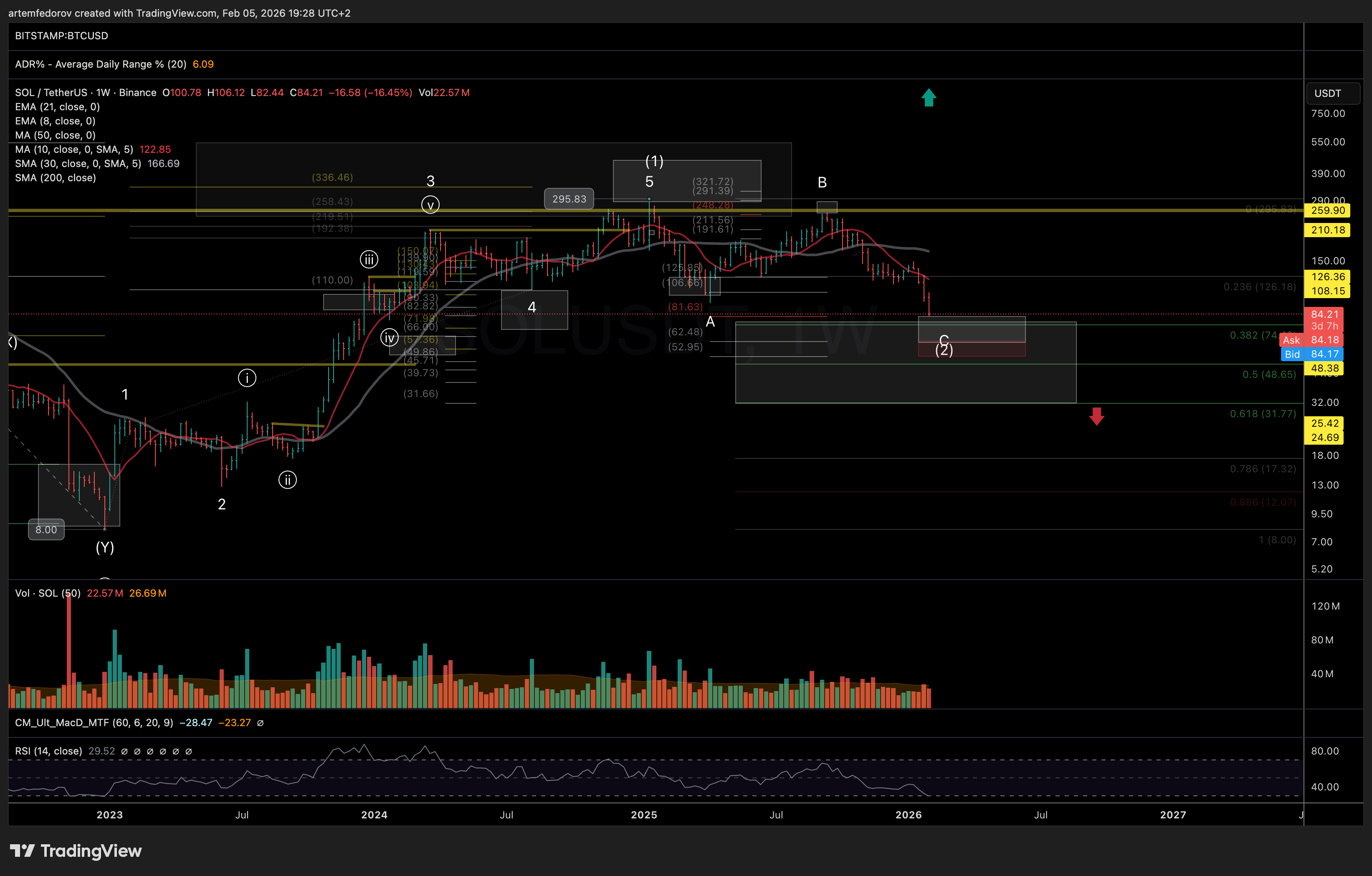Select the circled wave iv label
The image size is (1372, 876).
click(x=390, y=337)
